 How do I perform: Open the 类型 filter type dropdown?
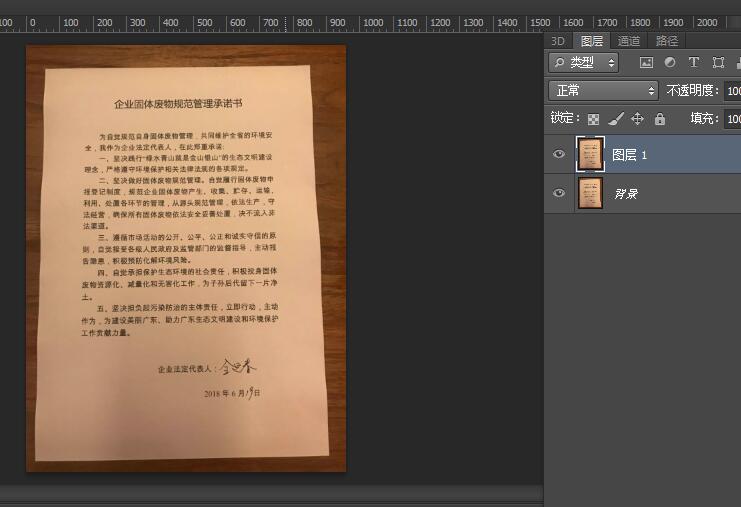(584, 62)
